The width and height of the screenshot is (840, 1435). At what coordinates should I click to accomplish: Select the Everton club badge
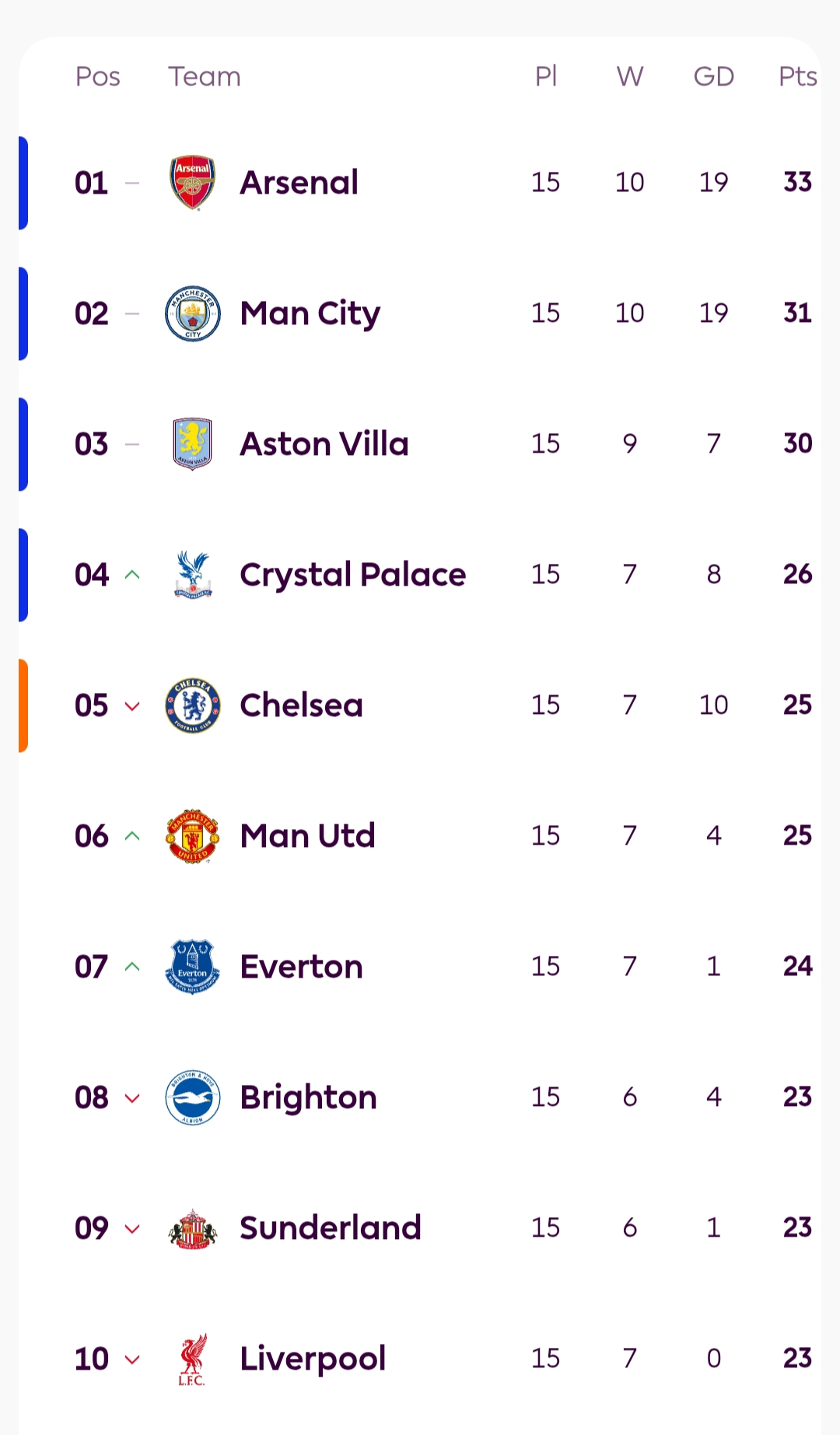[x=192, y=967]
